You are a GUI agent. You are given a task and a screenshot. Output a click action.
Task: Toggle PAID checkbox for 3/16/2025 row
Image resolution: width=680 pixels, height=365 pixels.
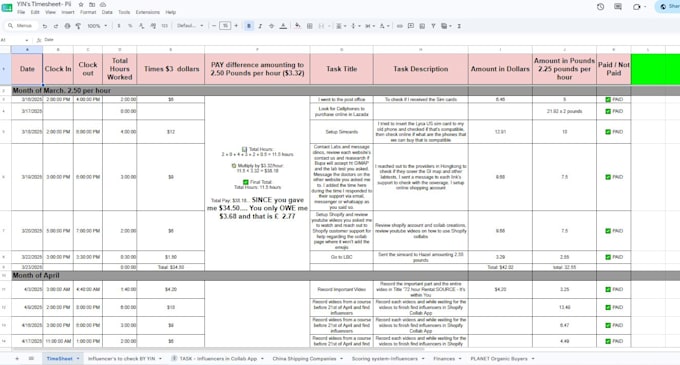[x=608, y=99]
